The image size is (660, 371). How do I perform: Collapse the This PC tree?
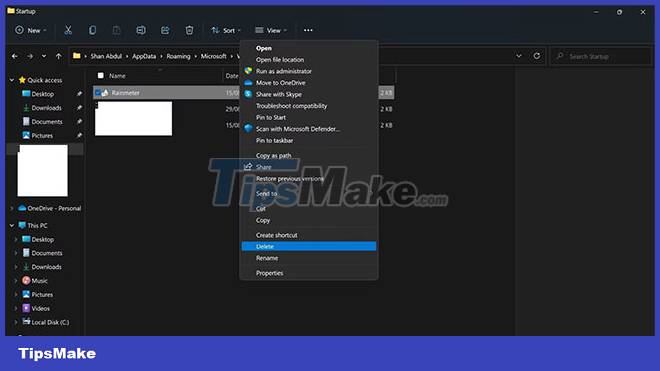(12, 226)
